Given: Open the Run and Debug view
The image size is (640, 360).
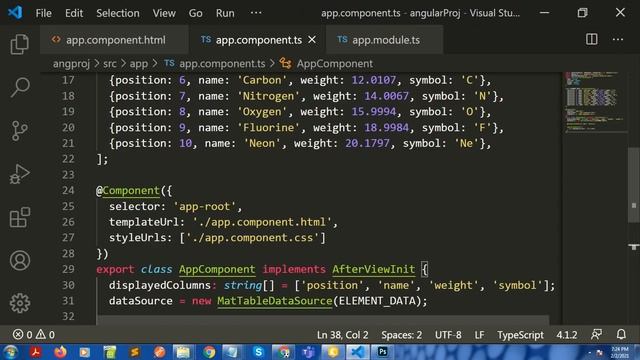Looking at the screenshot, I should [x=20, y=174].
